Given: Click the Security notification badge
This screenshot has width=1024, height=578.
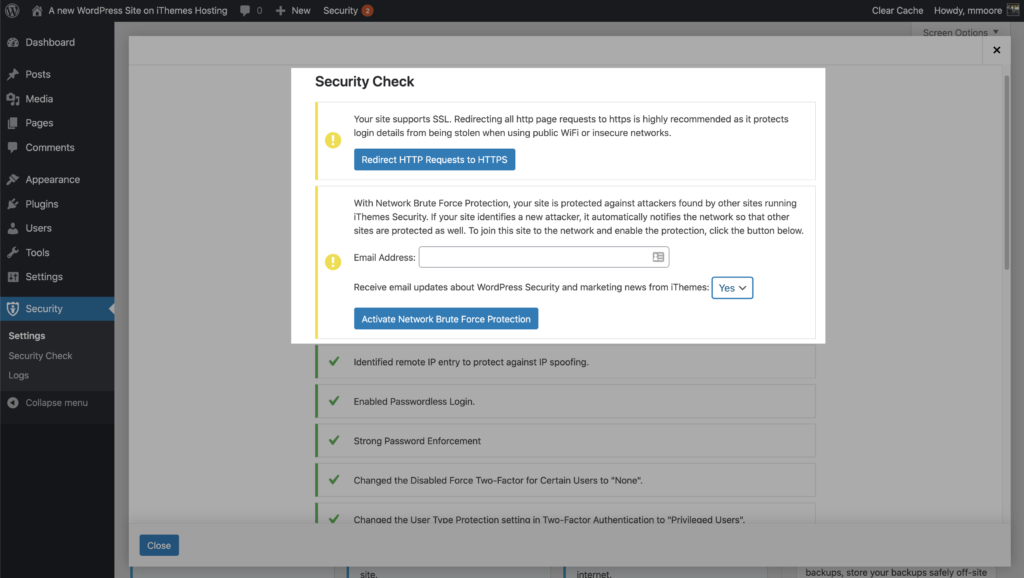Looking at the screenshot, I should (x=368, y=10).
